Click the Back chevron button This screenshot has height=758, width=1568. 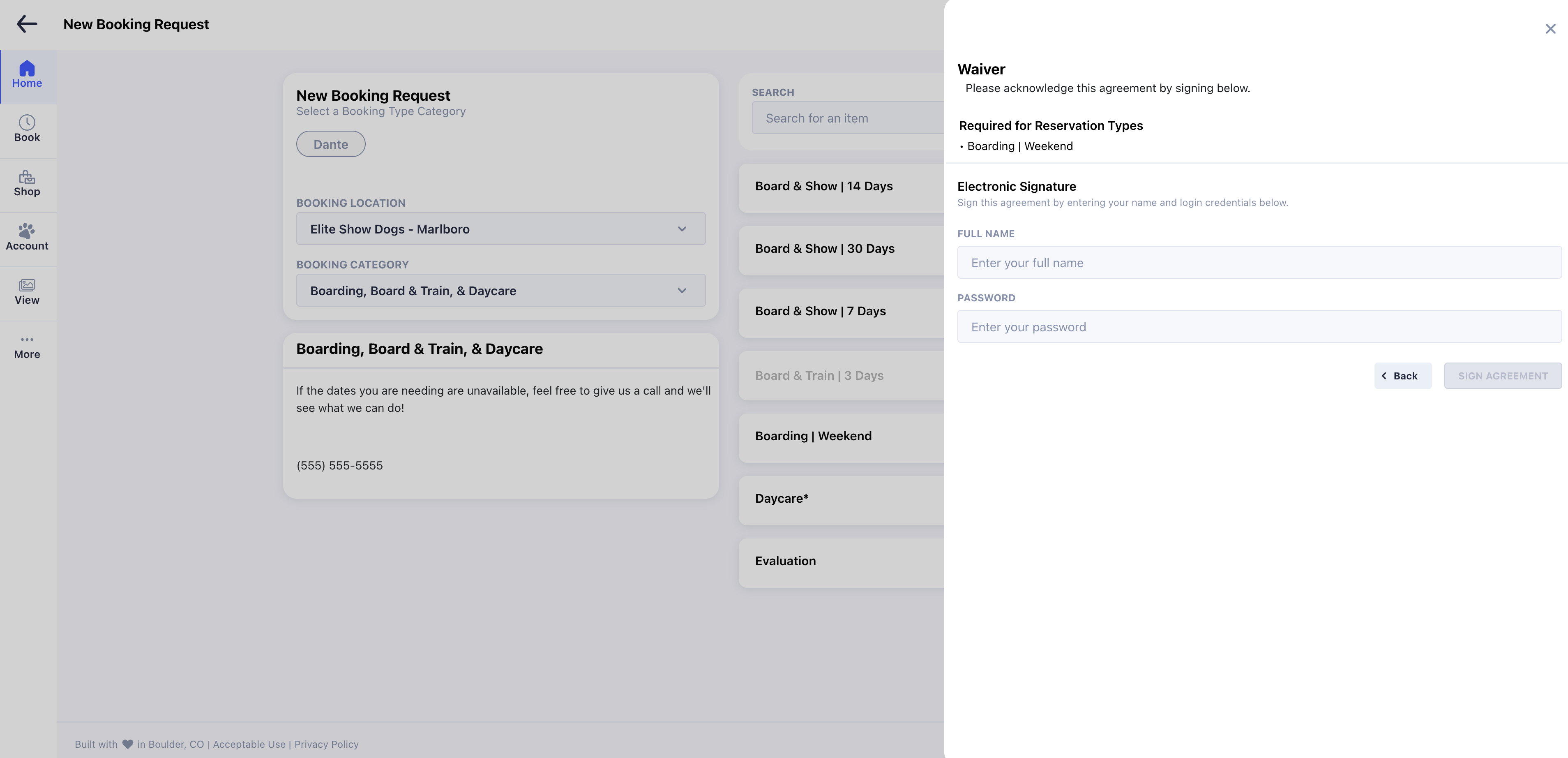[1402, 376]
